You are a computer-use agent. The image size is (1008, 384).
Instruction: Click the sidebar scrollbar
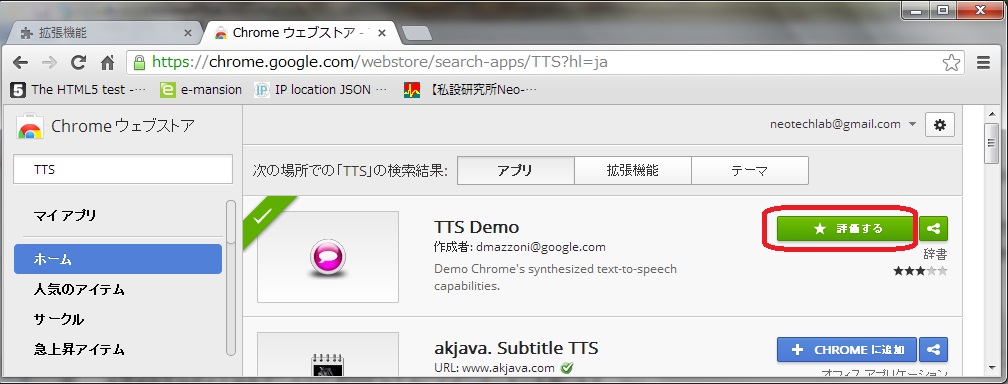[231, 278]
